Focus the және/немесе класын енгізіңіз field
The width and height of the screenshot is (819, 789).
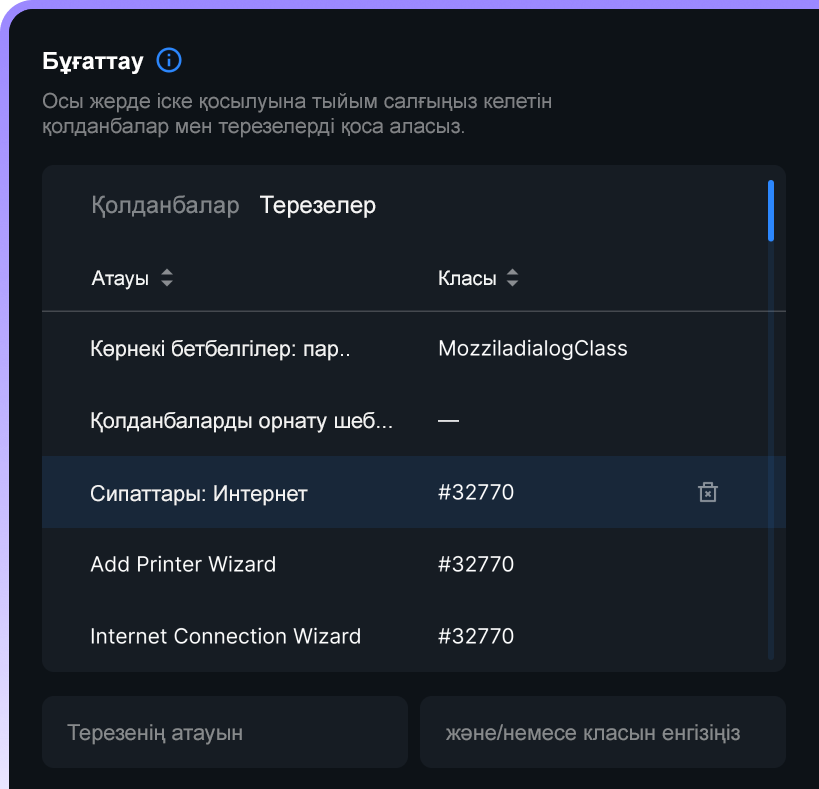pos(603,732)
